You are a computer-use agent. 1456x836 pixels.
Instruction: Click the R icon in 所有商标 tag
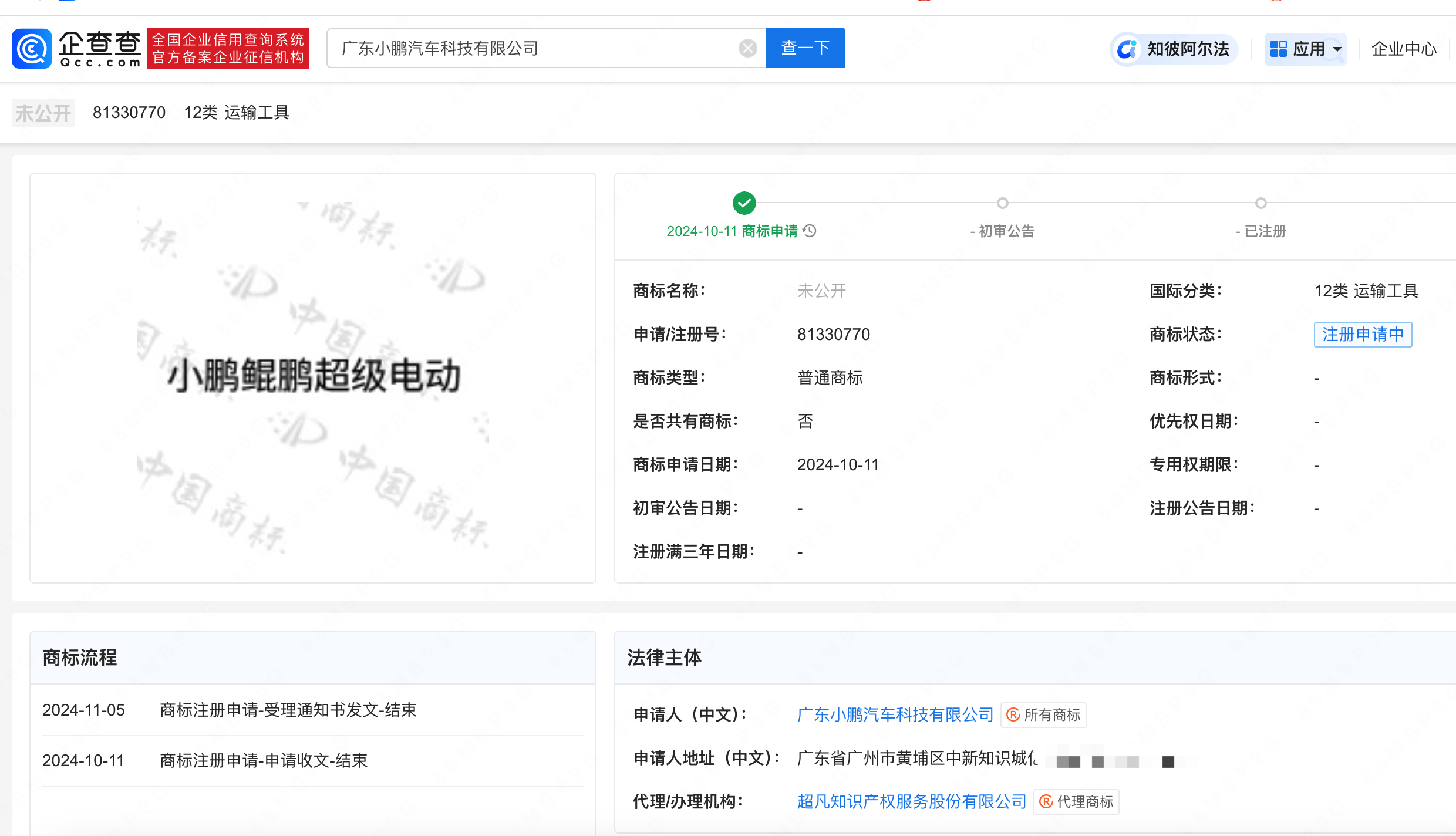click(x=1013, y=715)
